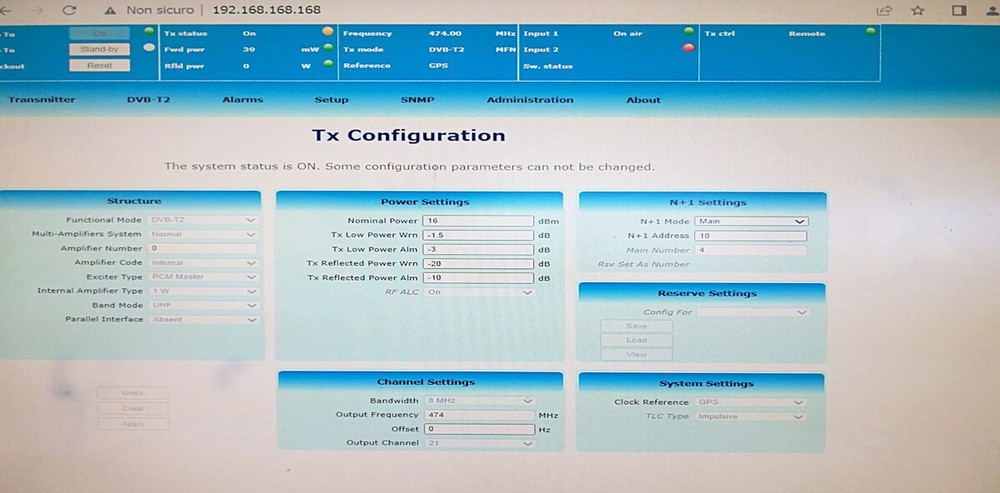Click the green Tx ctrl Remote indicator

click(x=870, y=33)
